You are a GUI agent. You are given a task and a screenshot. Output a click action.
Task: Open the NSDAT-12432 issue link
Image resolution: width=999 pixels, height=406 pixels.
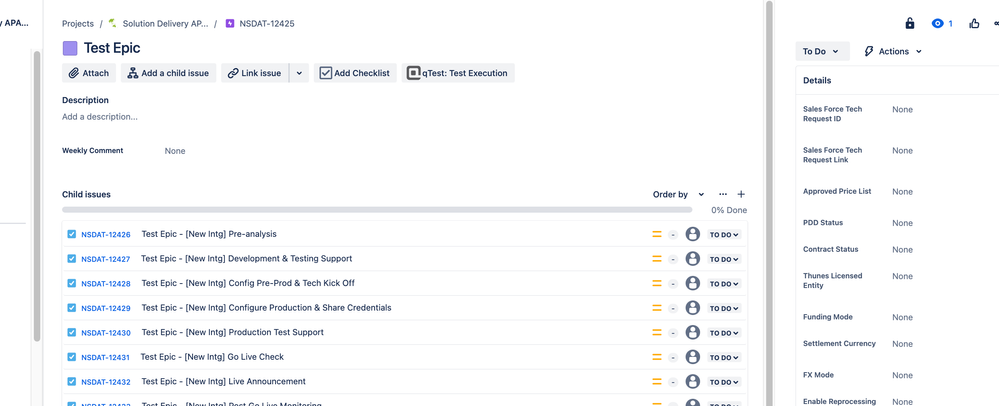[106, 382]
